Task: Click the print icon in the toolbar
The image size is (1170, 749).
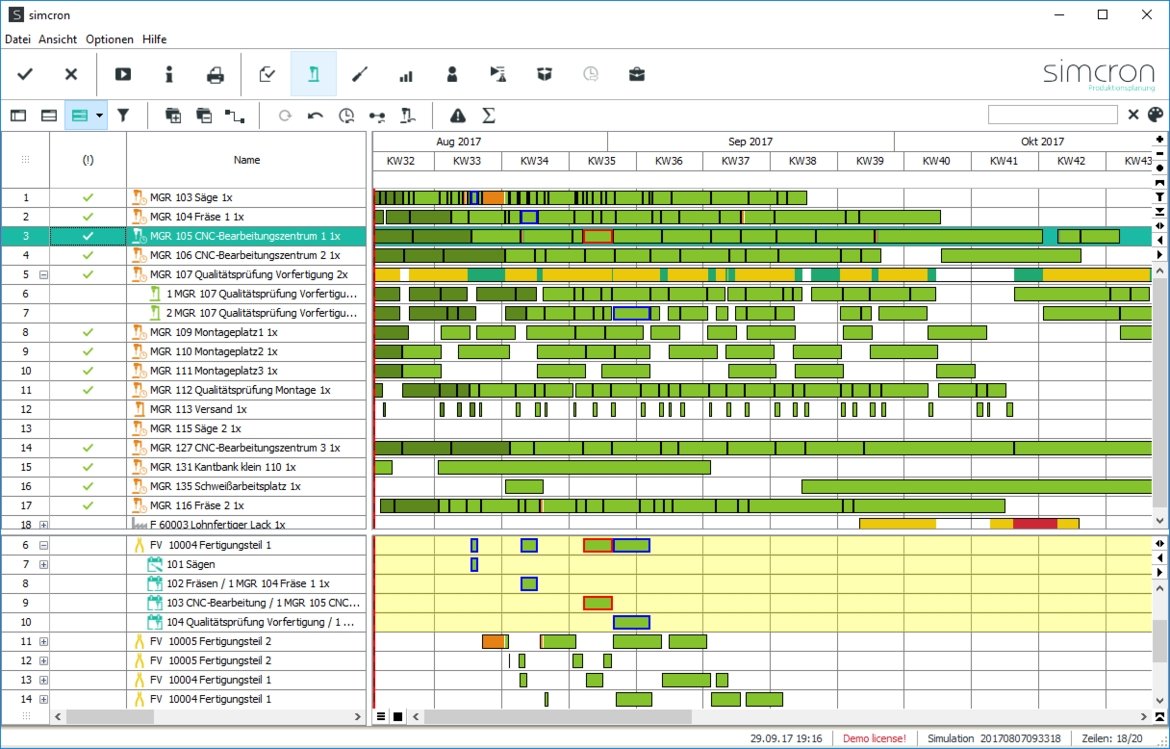Action: click(x=215, y=74)
